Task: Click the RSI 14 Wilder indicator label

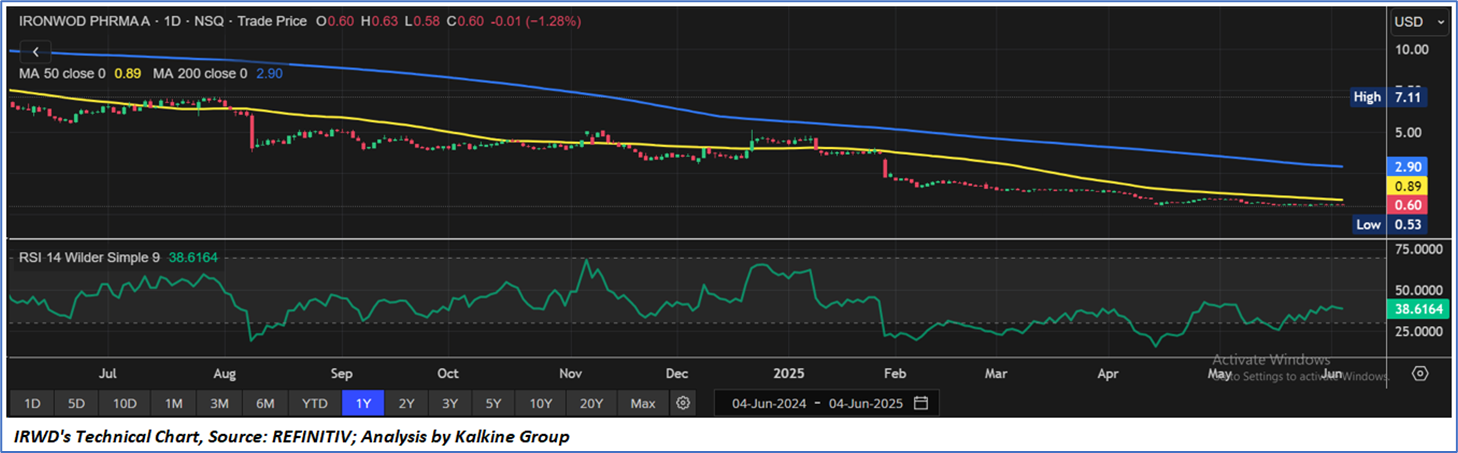Action: pos(89,257)
